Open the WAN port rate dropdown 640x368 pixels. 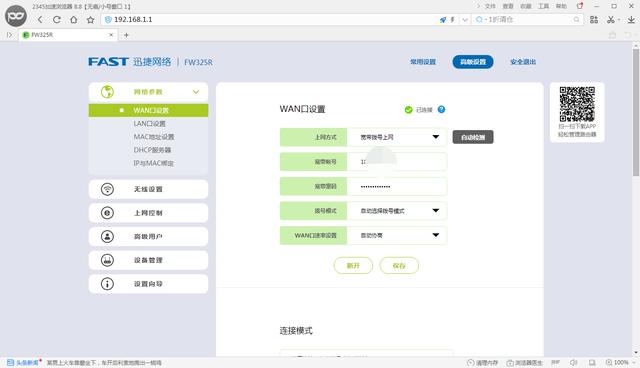[397, 235]
